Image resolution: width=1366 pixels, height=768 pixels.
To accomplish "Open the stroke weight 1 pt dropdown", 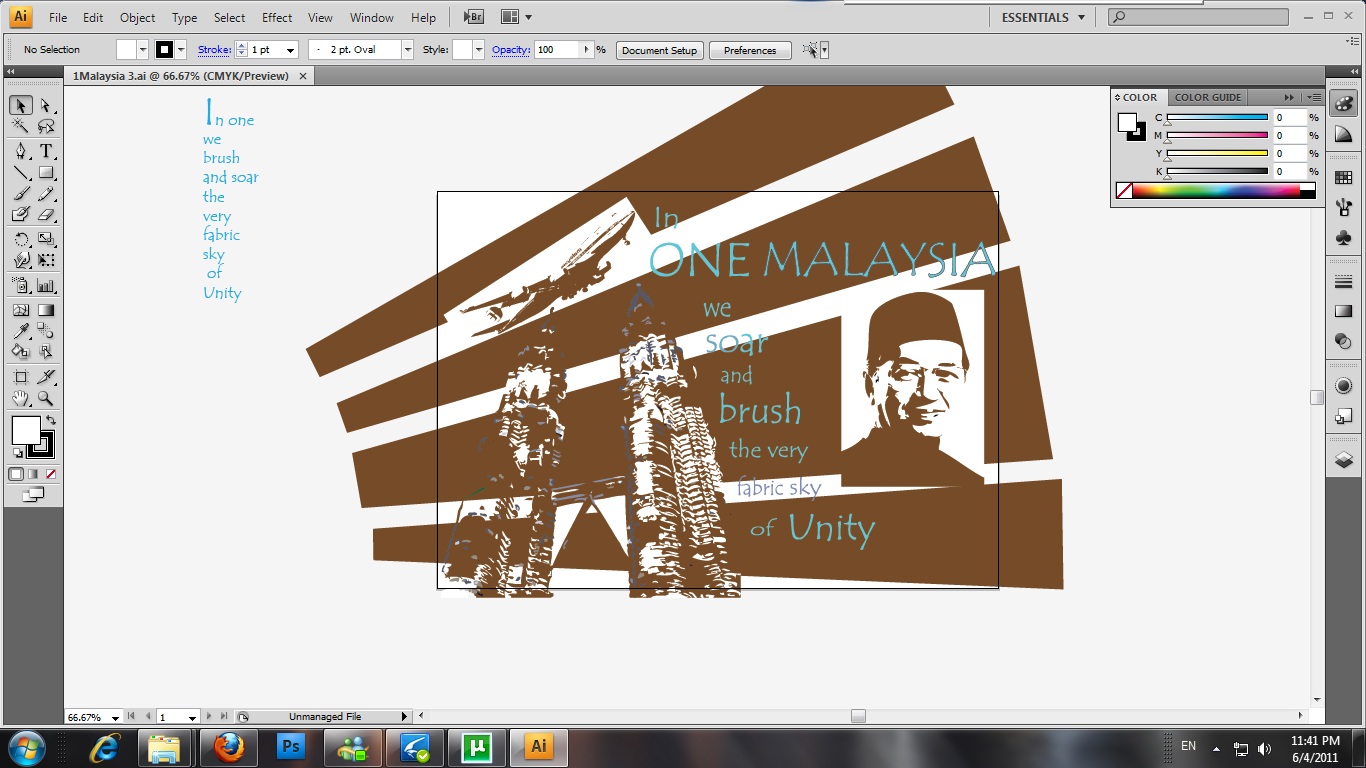I will click(x=291, y=50).
